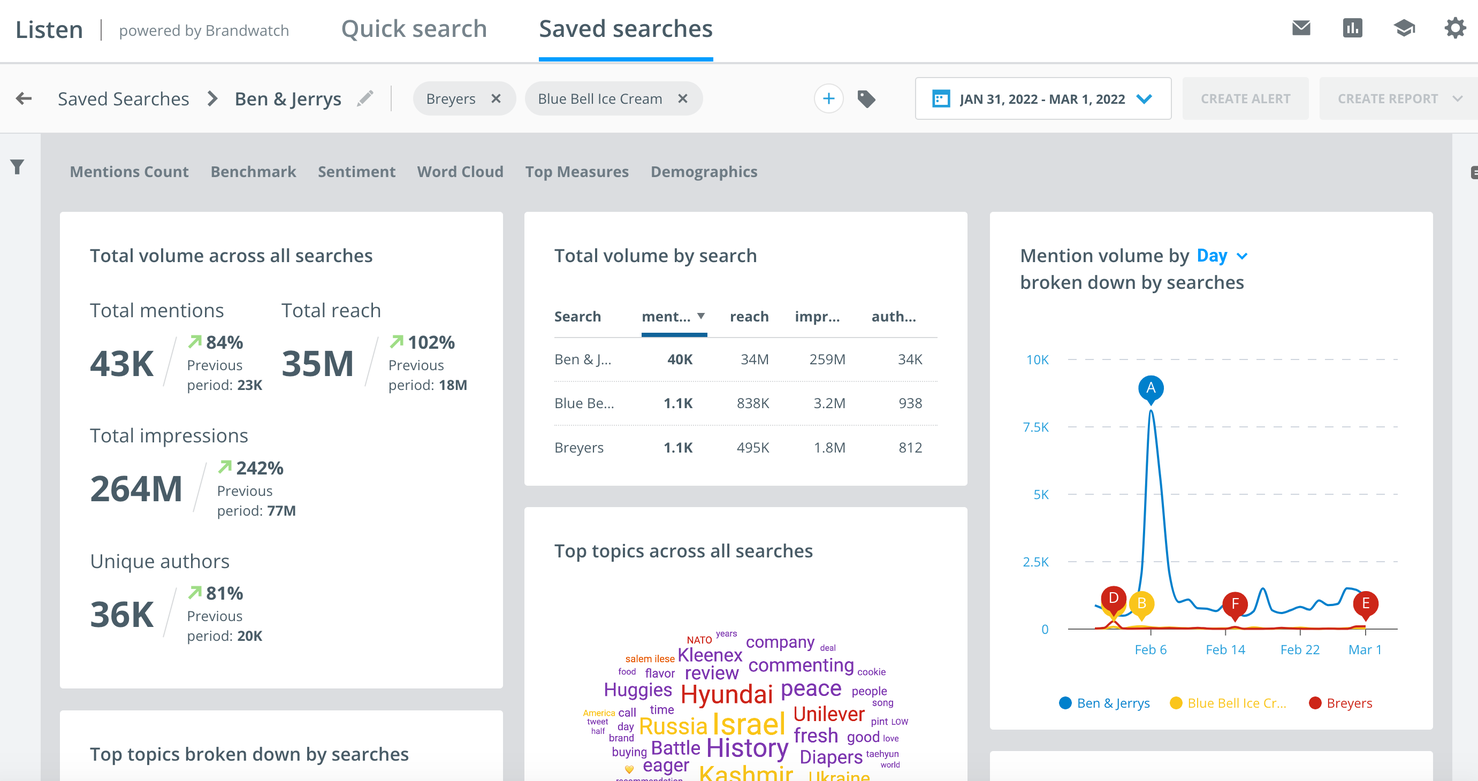Click the 35M total reach value

pyautogui.click(x=317, y=364)
